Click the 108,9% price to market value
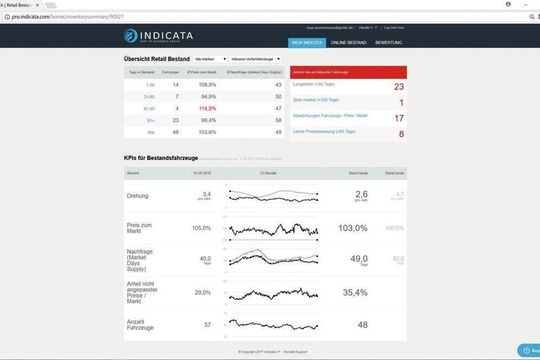The height and width of the screenshot is (360, 540). (207, 85)
